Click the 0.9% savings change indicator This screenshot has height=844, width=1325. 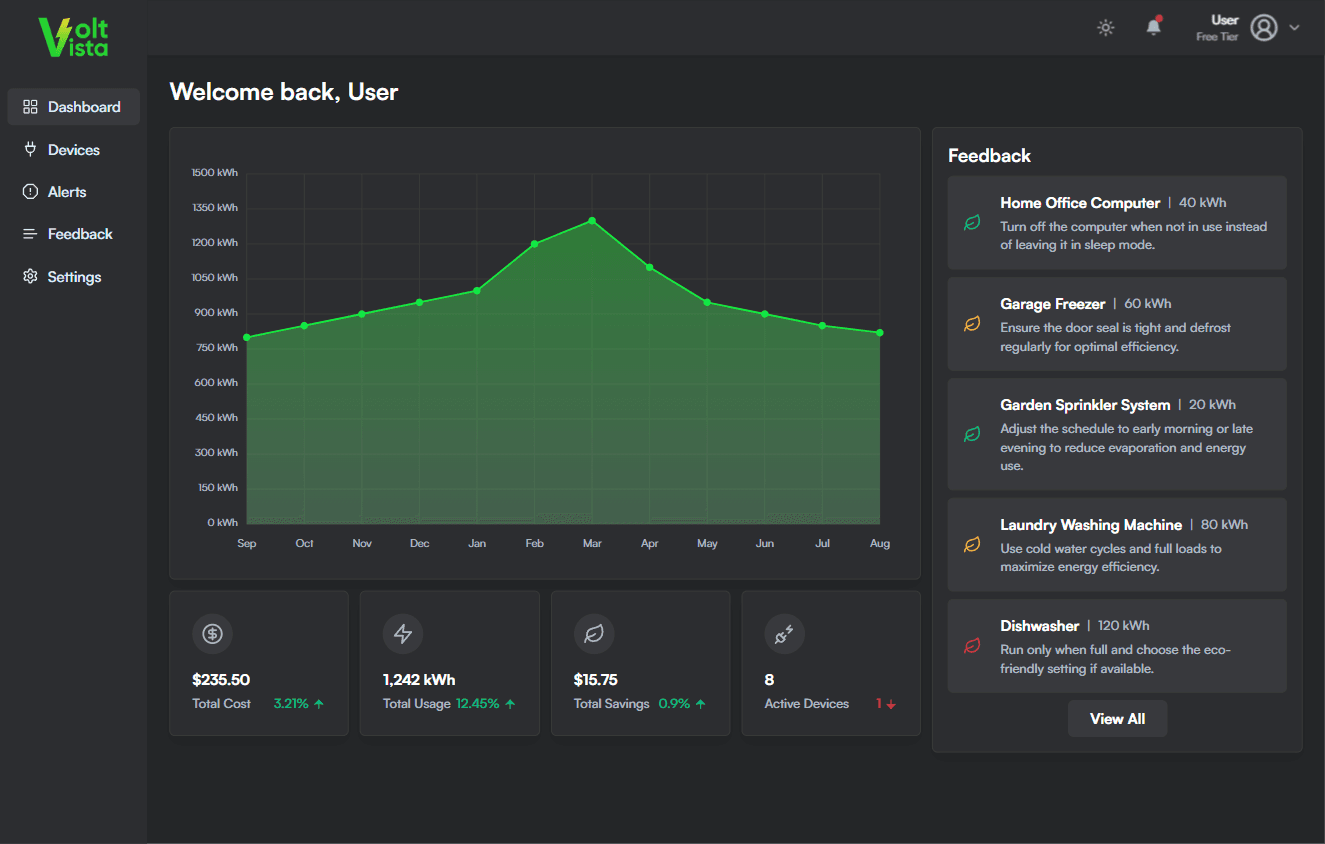682,704
